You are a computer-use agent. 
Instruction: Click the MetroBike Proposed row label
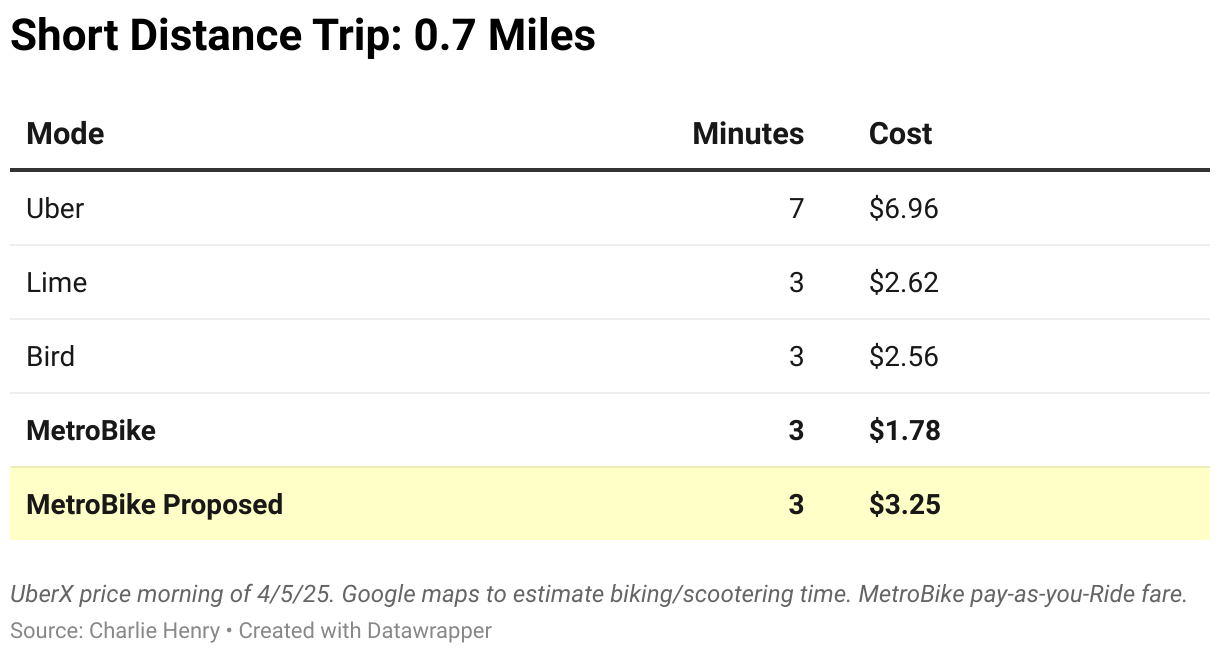coord(155,505)
